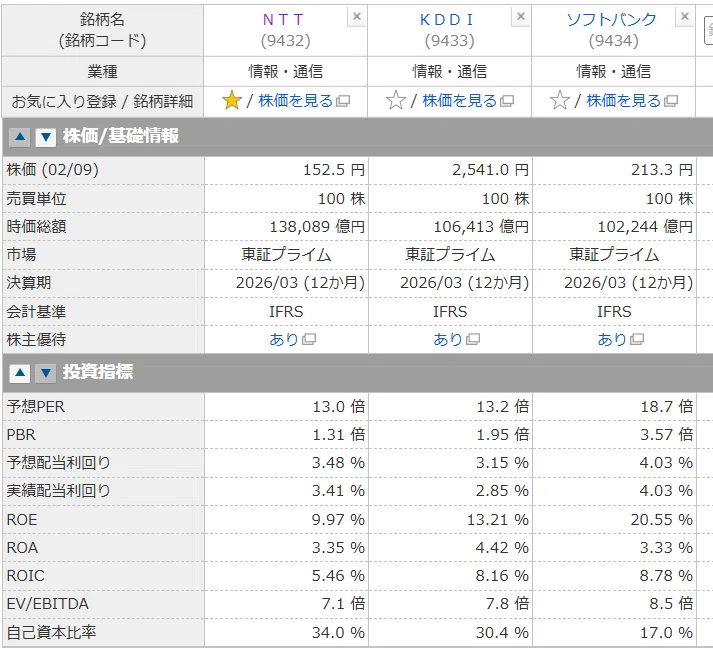Image resolution: width=713 pixels, height=651 pixels.
Task: Click external icon next to KDDI あり
Action: tap(473, 339)
